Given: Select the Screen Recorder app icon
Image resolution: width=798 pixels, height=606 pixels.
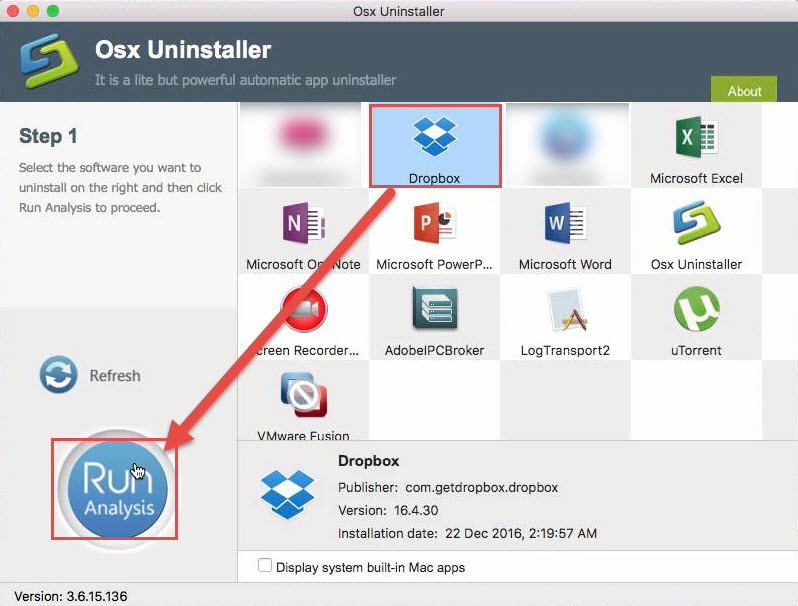Looking at the screenshot, I should pos(303,316).
